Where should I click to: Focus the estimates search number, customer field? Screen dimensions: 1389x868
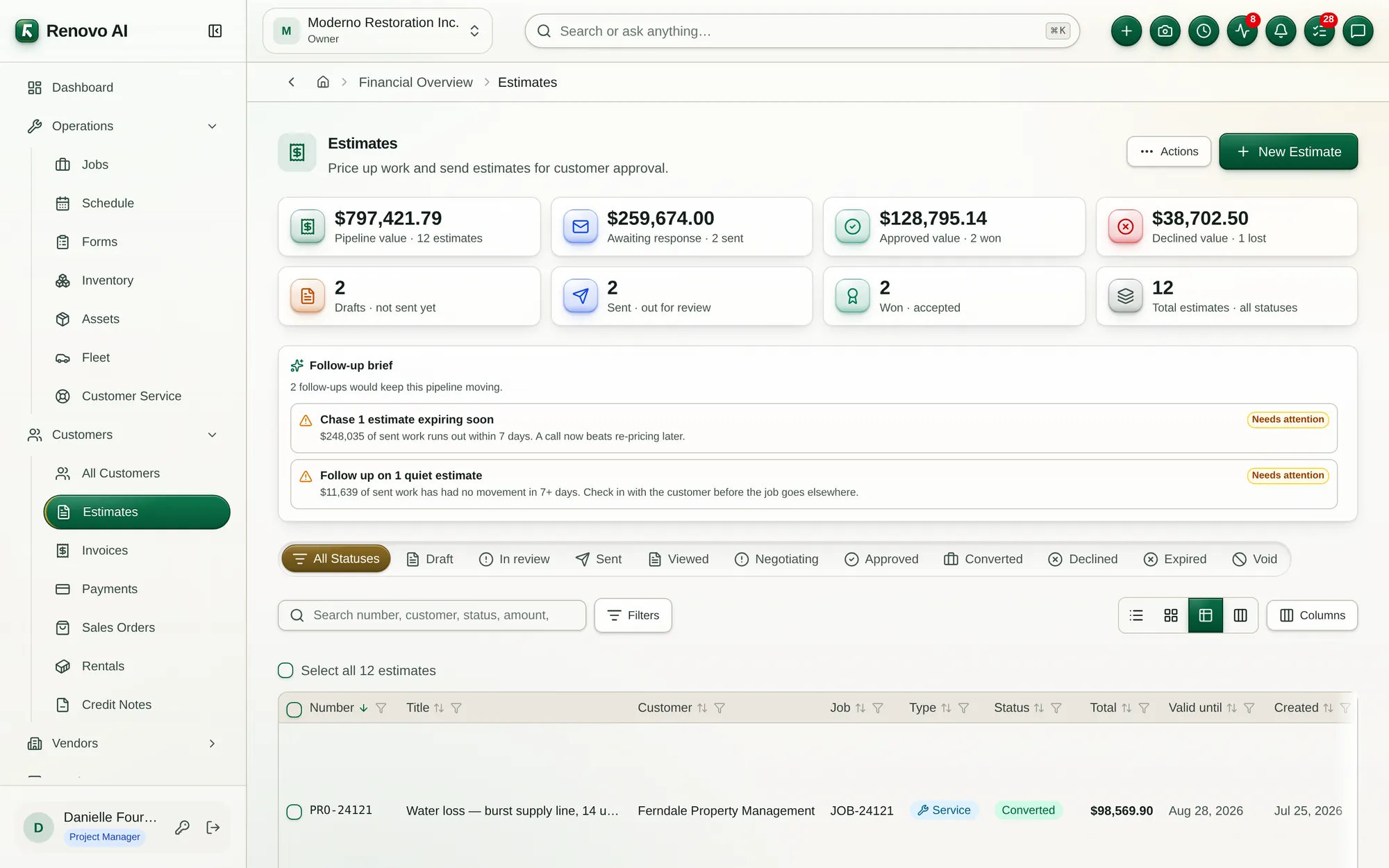point(432,615)
